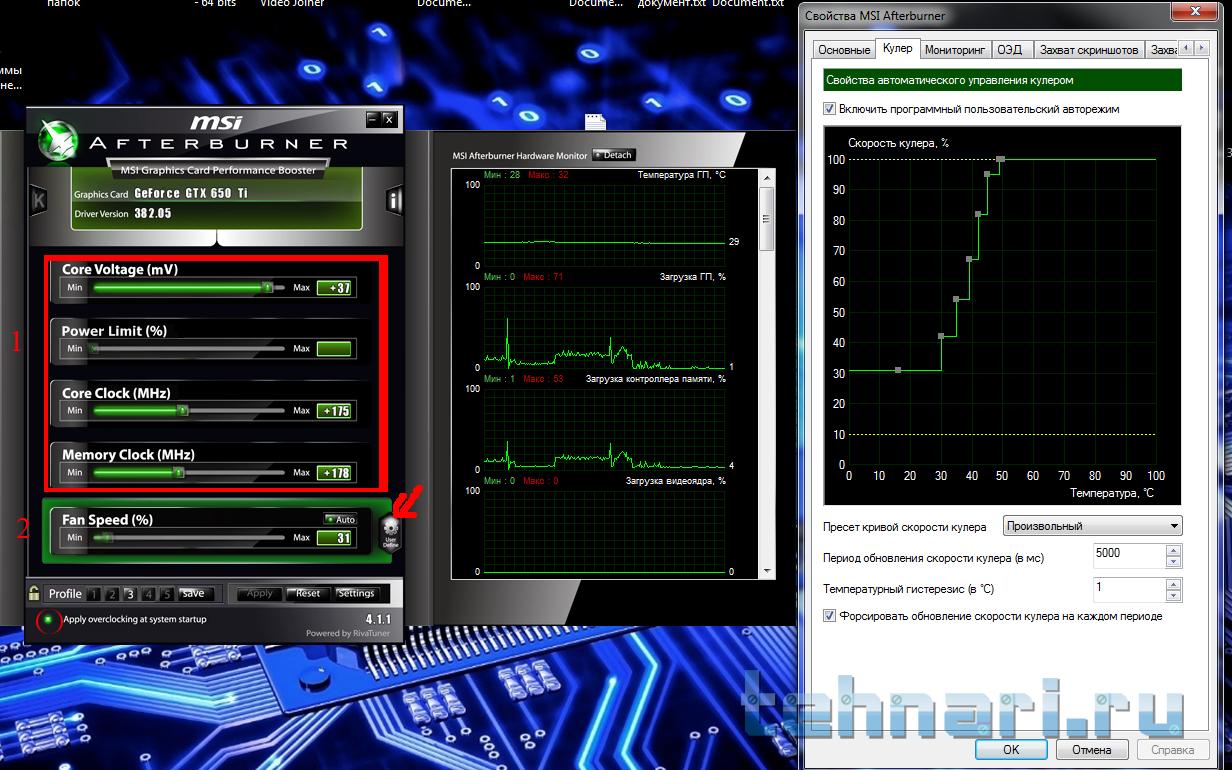Decrease temperature hysteresis with down arrow
Viewport: 1232px width, 770px height.
click(1174, 595)
